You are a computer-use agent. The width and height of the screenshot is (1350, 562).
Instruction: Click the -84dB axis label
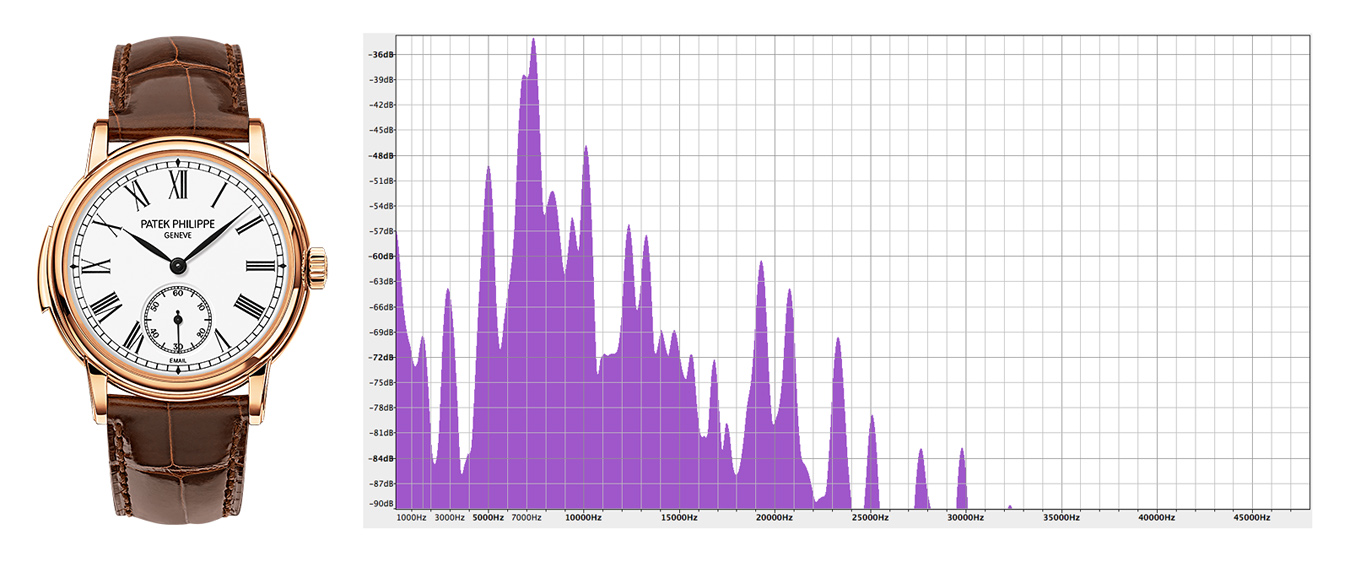[382, 459]
